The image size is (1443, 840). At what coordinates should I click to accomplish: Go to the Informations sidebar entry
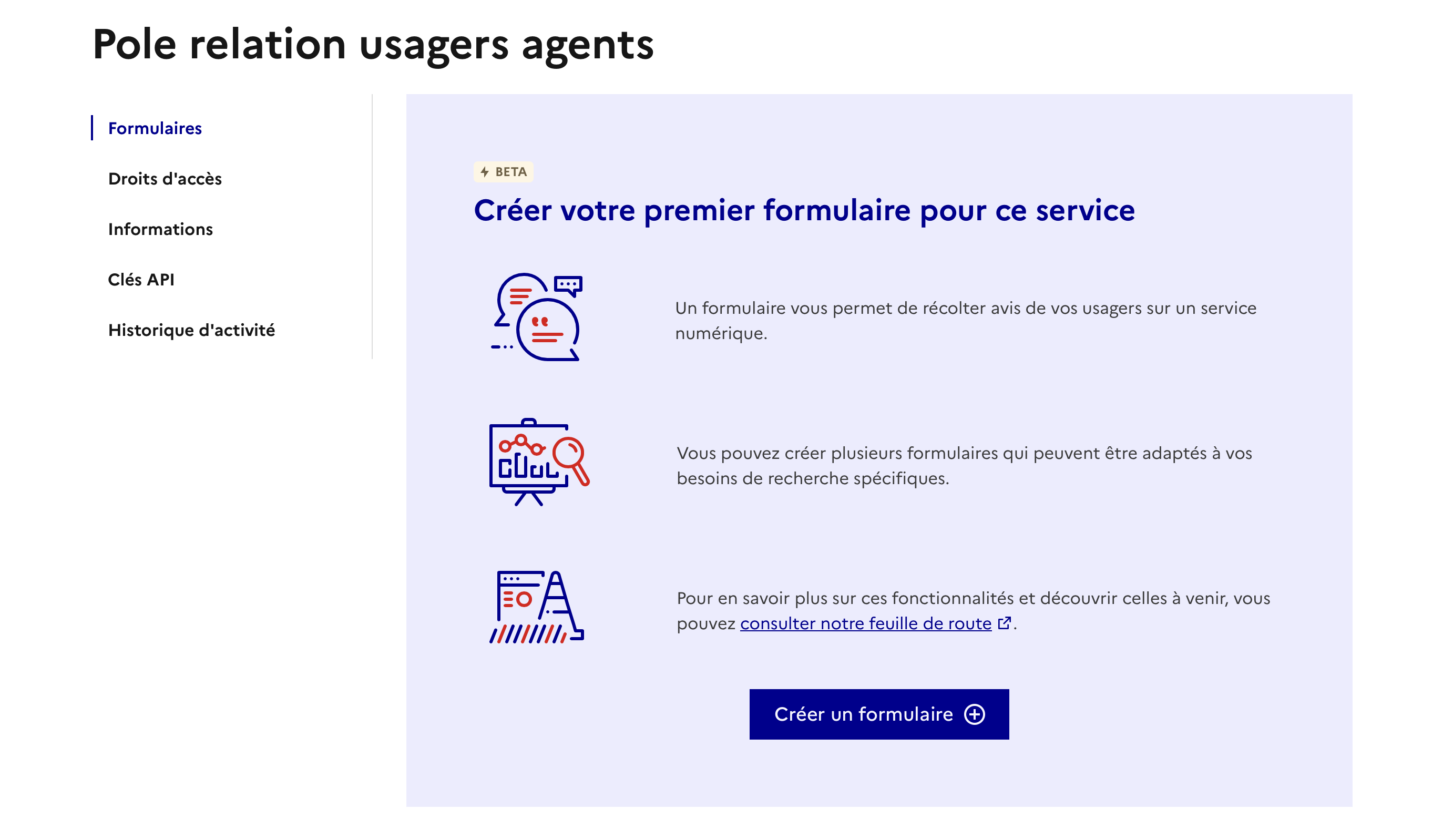tap(160, 229)
